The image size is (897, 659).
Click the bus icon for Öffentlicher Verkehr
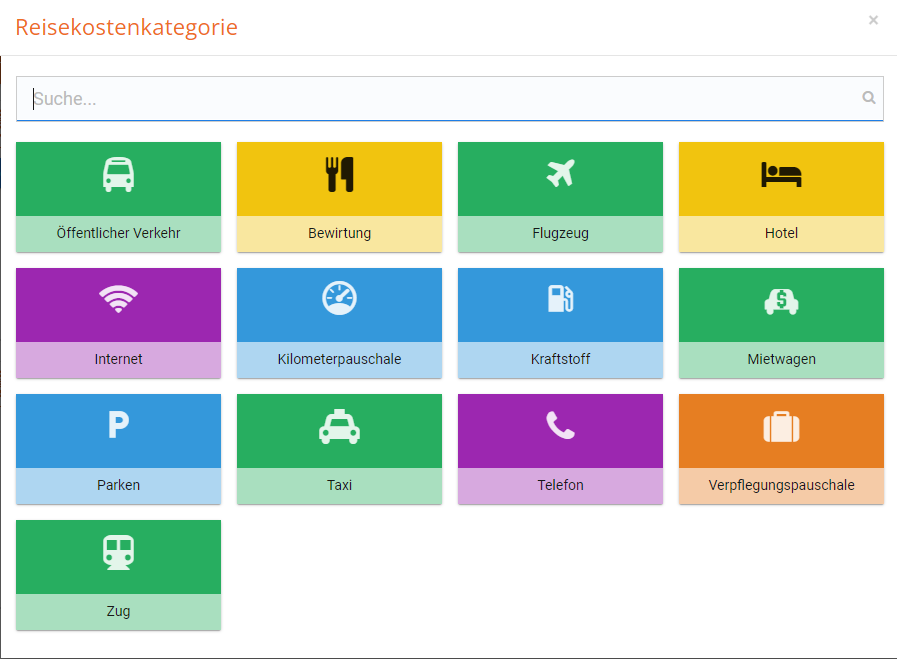[x=118, y=174]
